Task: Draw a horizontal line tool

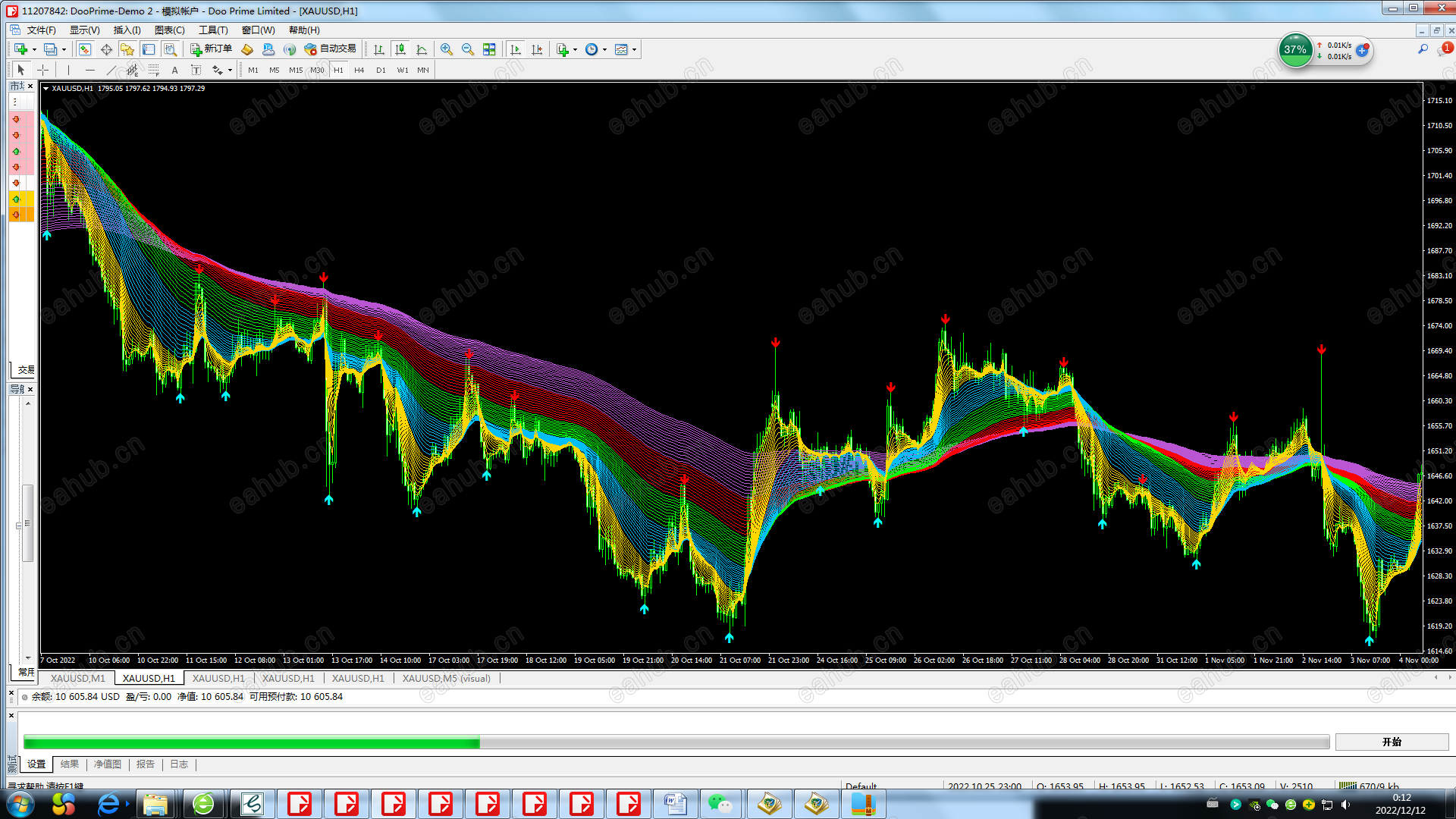Action: tap(90, 70)
